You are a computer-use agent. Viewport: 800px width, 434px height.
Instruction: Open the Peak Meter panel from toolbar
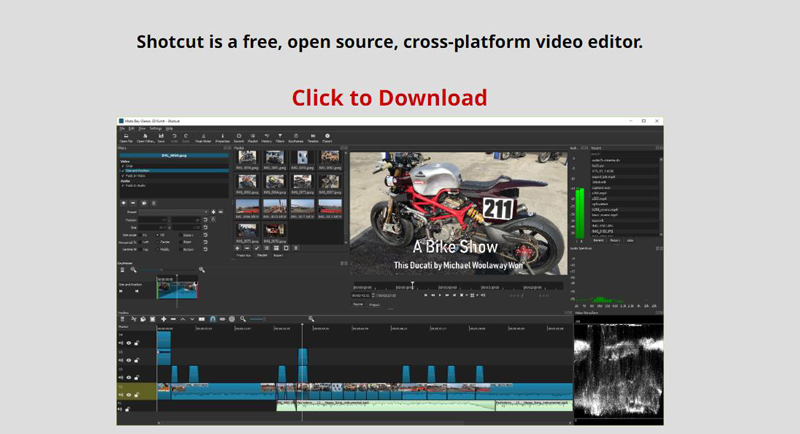point(203,138)
